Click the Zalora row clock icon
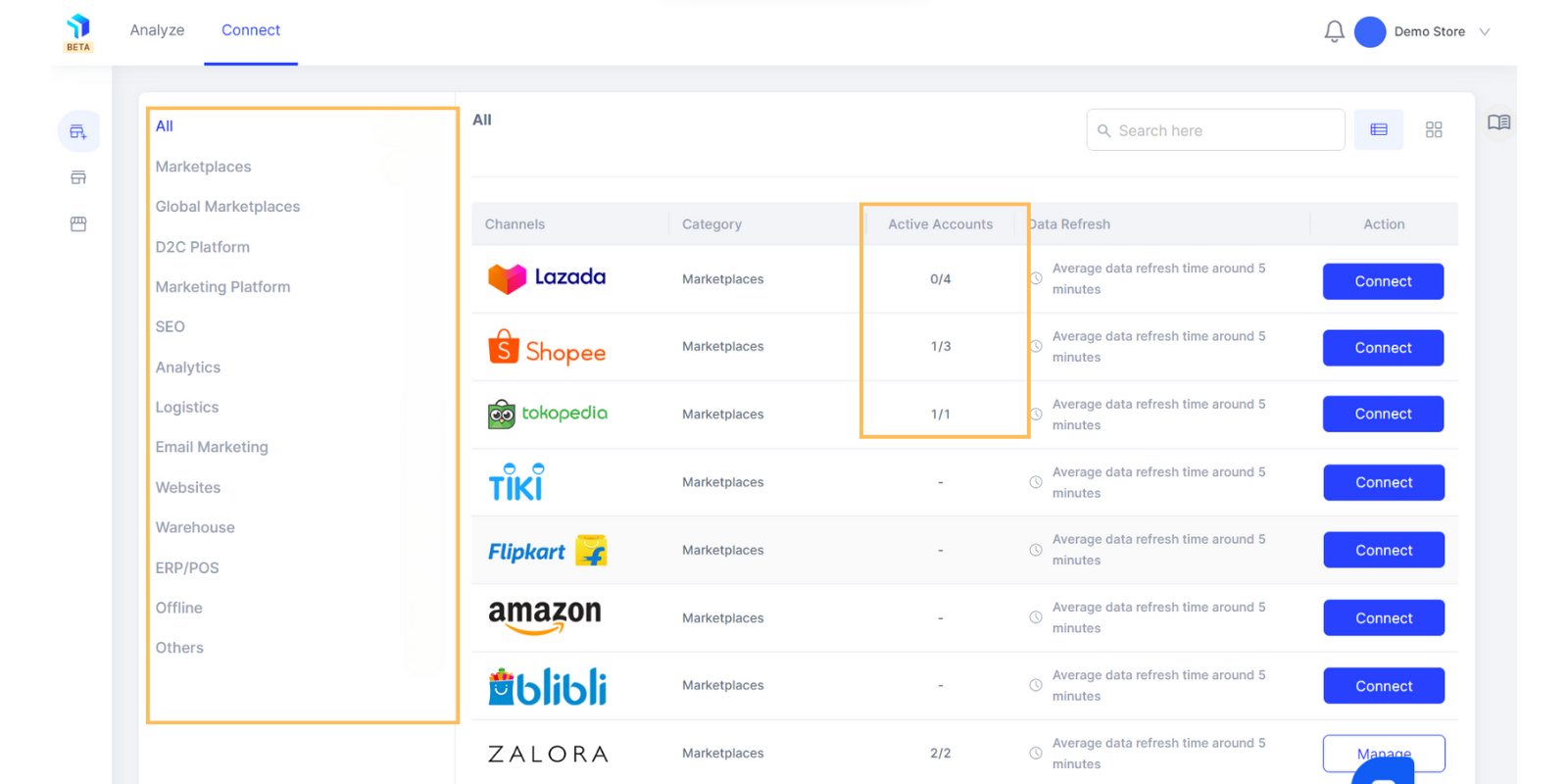1568x784 pixels. (1035, 753)
